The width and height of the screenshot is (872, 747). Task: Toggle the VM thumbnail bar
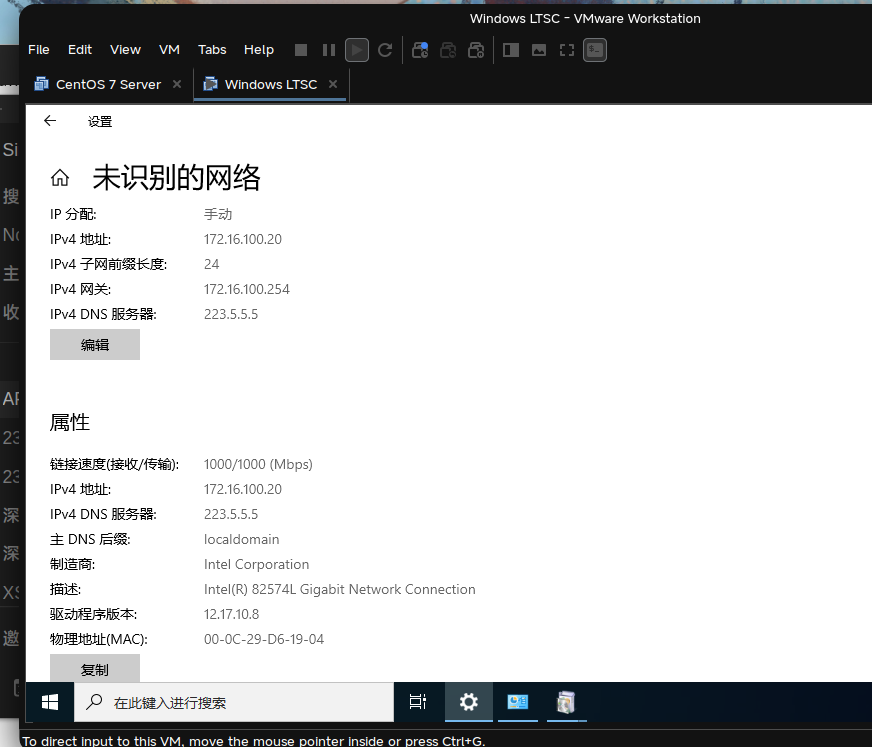click(538, 49)
